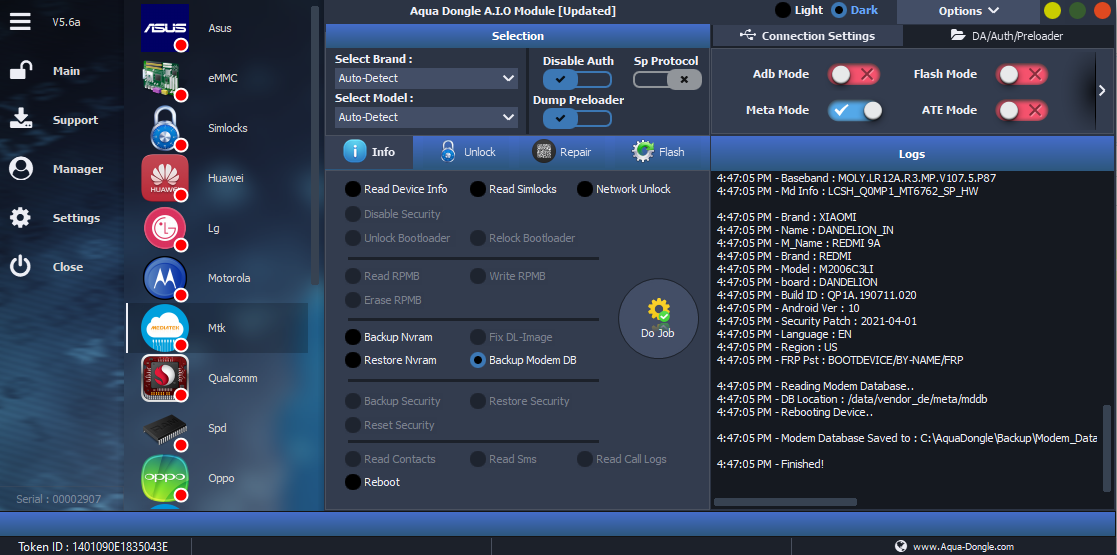Viewport: 1117px width, 555px height.
Task: Click the folder icon in DA/Auth/Preloader
Action: pos(958,35)
